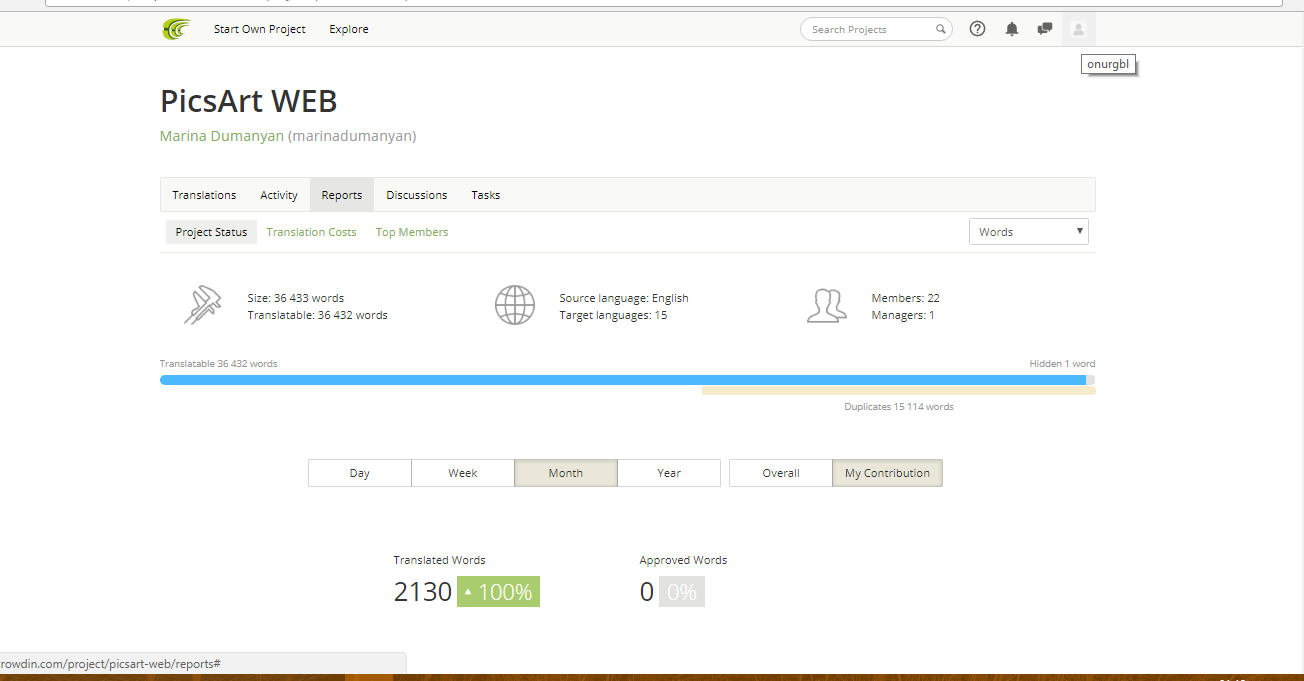Click the green 100% translated badge
Screen dimensions: 1304x681
tap(498, 591)
